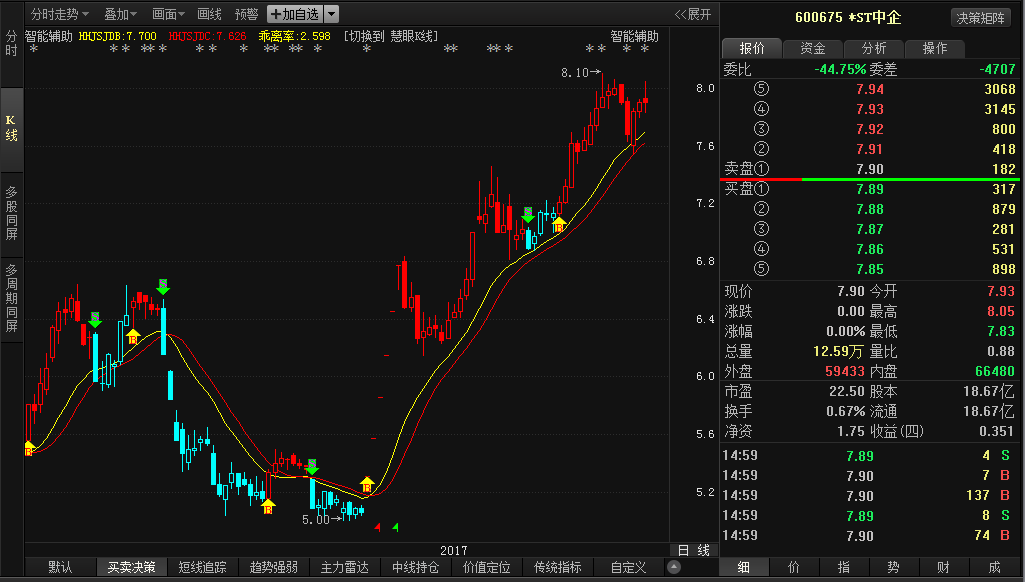1025x582 pixels.
Task: Click the 5.00 low price arrow label
Action: [x=322, y=519]
